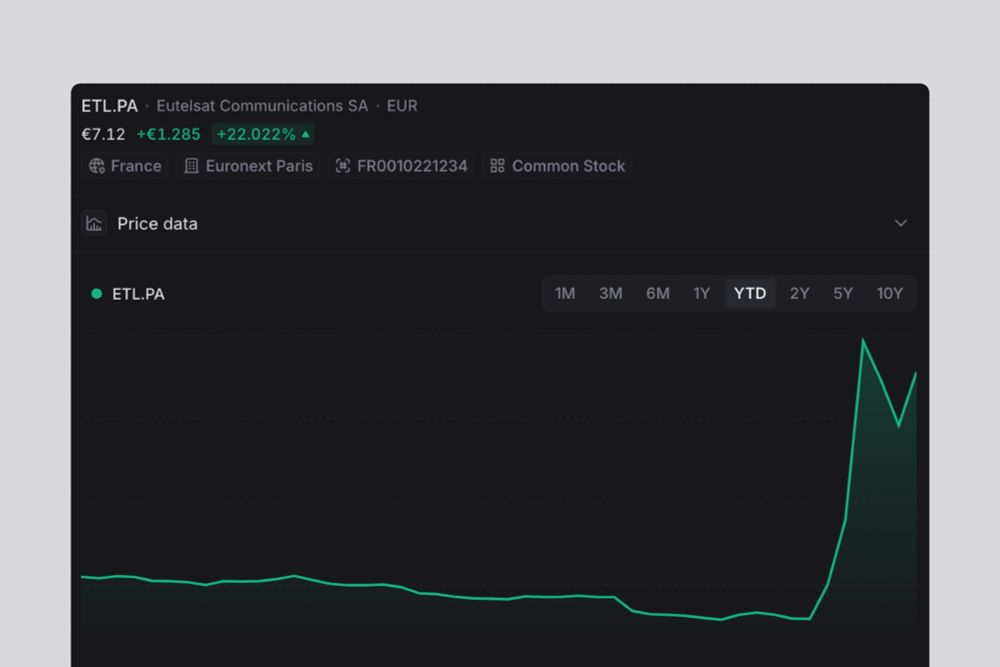Viewport: 1000px width, 667px height.
Task: Select the 1Y time range
Action: point(702,293)
